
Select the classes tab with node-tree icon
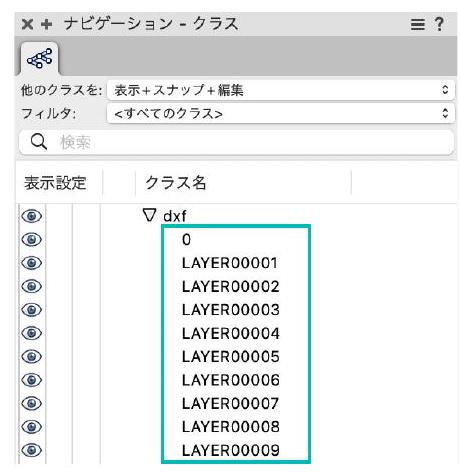click(40, 59)
